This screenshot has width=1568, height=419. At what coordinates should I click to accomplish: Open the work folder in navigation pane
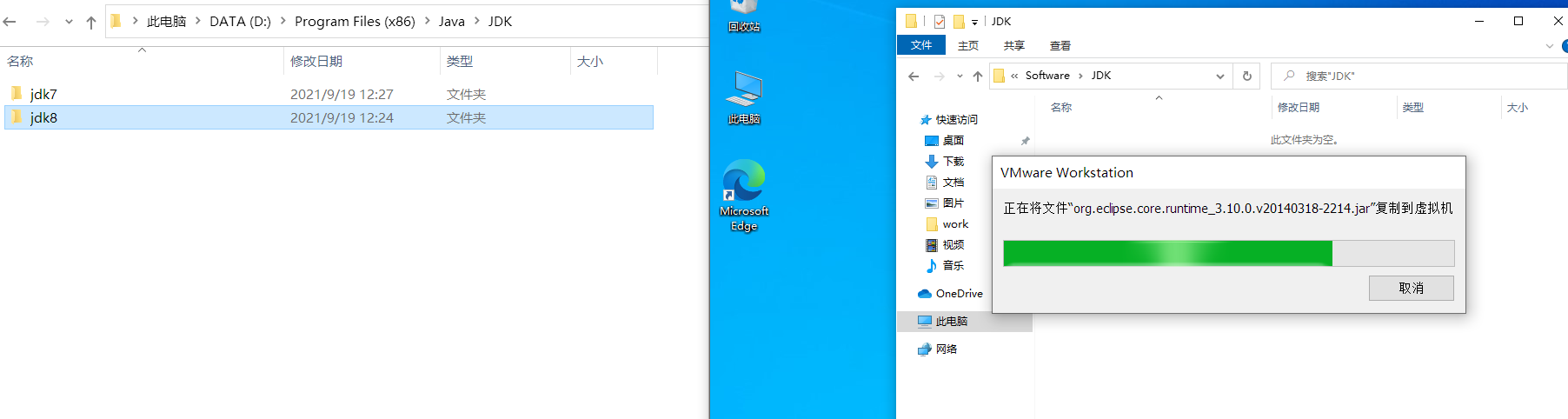954,224
